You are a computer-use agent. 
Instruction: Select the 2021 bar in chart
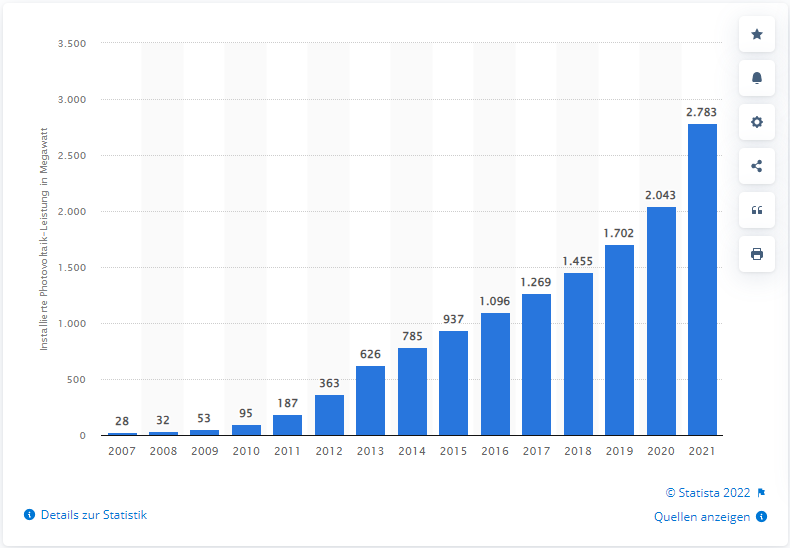tap(702, 280)
